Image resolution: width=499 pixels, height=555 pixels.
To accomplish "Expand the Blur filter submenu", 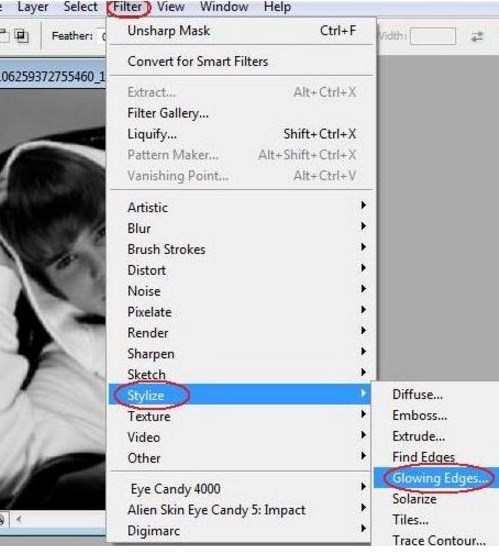I will (241, 228).
